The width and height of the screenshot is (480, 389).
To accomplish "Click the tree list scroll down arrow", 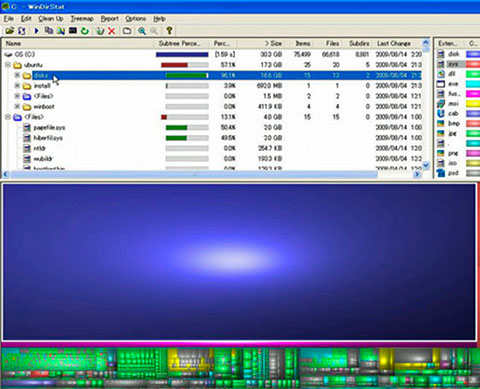I will click(426, 165).
